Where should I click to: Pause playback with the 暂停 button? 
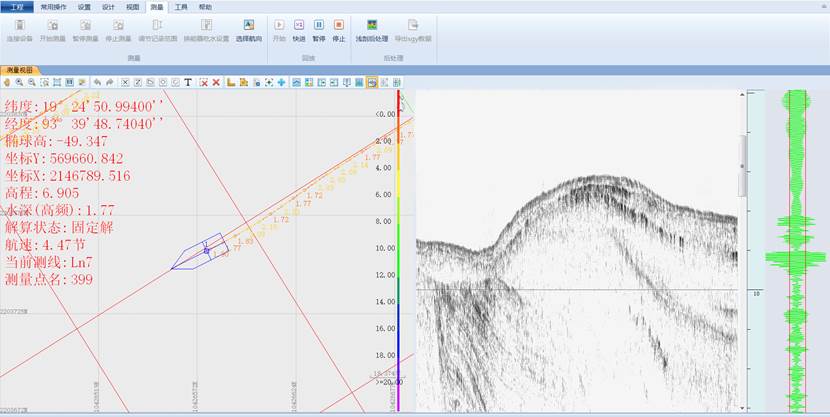tap(319, 27)
